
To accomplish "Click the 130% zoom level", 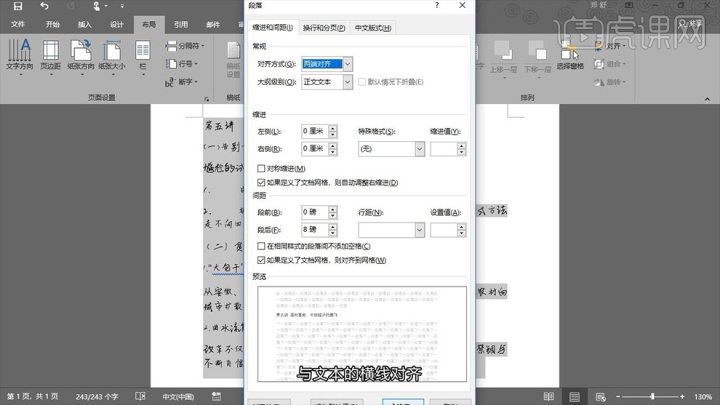I will [703, 396].
